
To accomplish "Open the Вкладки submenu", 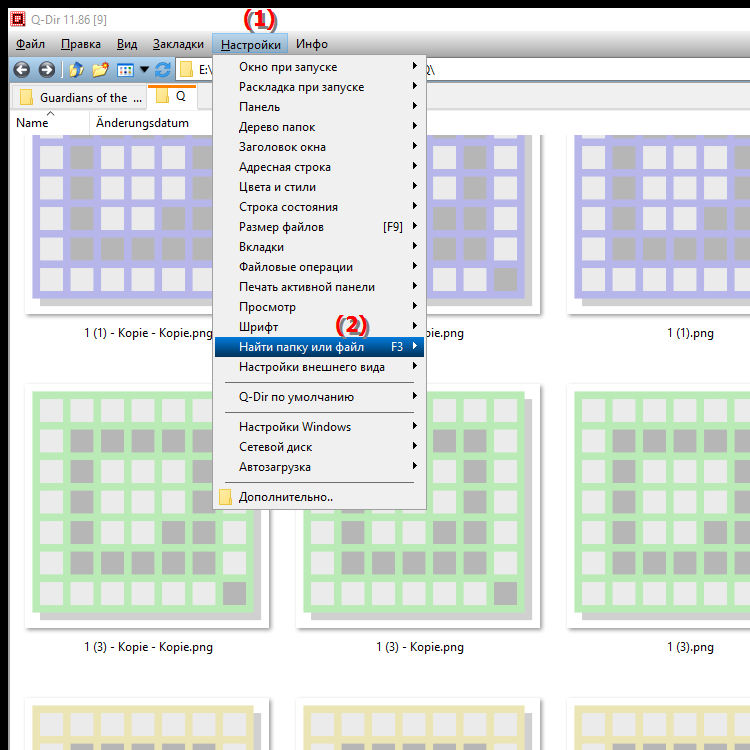I will click(x=319, y=247).
